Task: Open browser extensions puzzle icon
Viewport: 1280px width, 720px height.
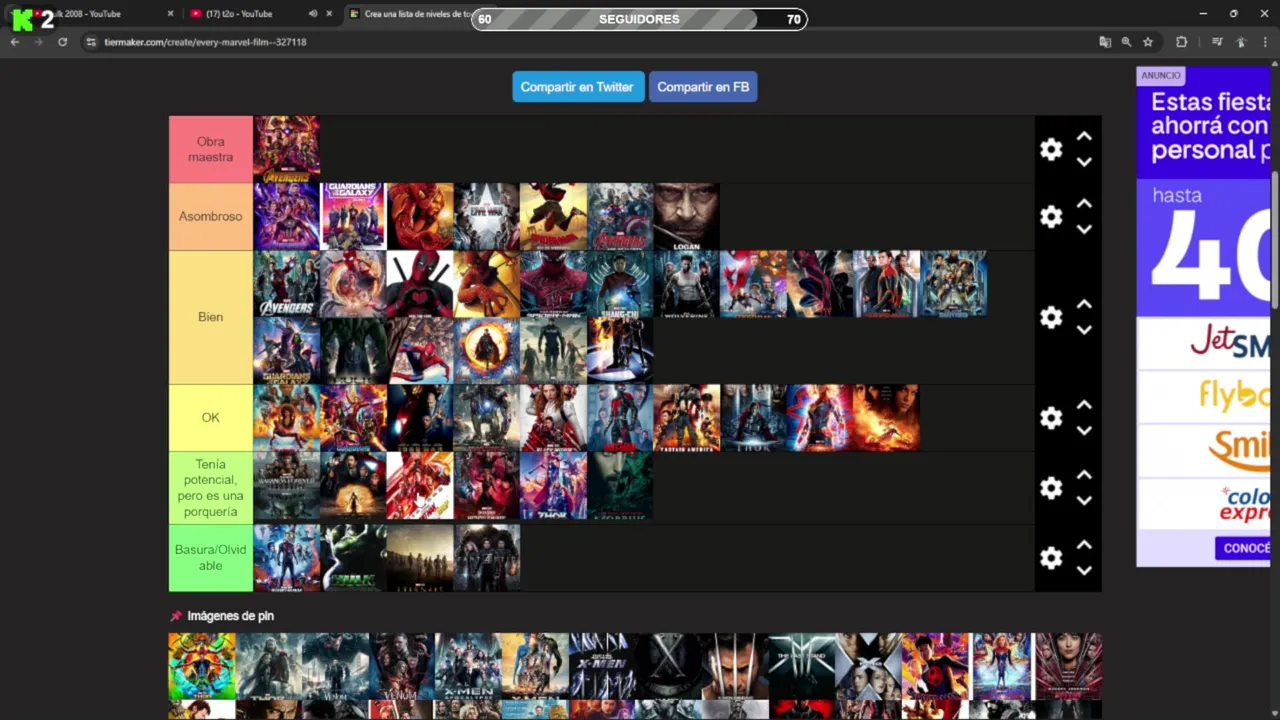Action: click(1182, 42)
